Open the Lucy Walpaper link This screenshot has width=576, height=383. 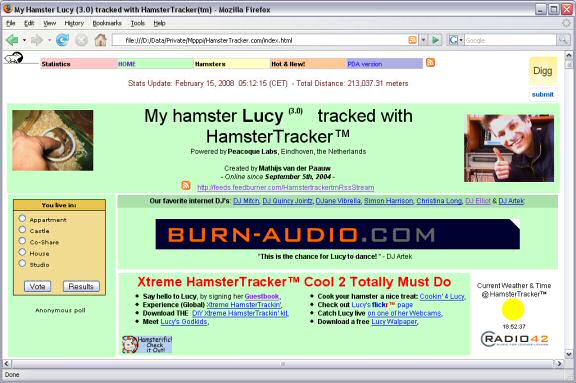[394, 322]
